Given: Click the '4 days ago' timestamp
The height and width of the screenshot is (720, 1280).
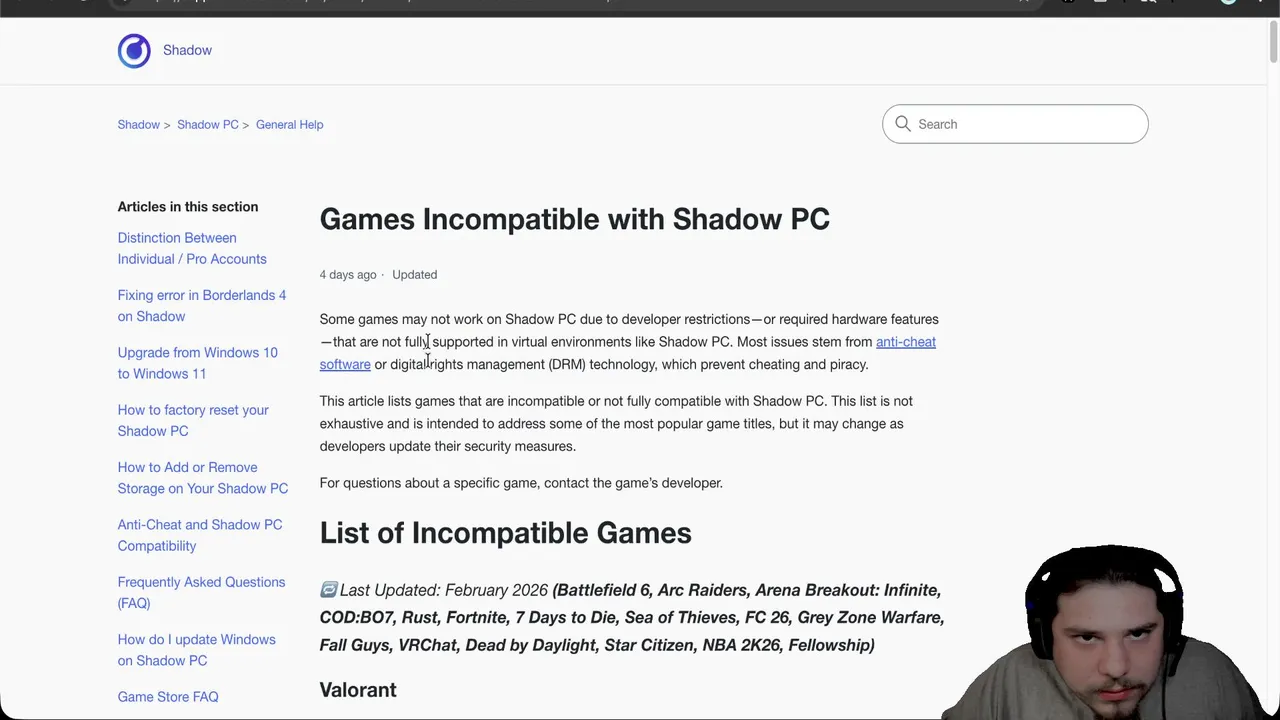Looking at the screenshot, I should pos(348,275).
